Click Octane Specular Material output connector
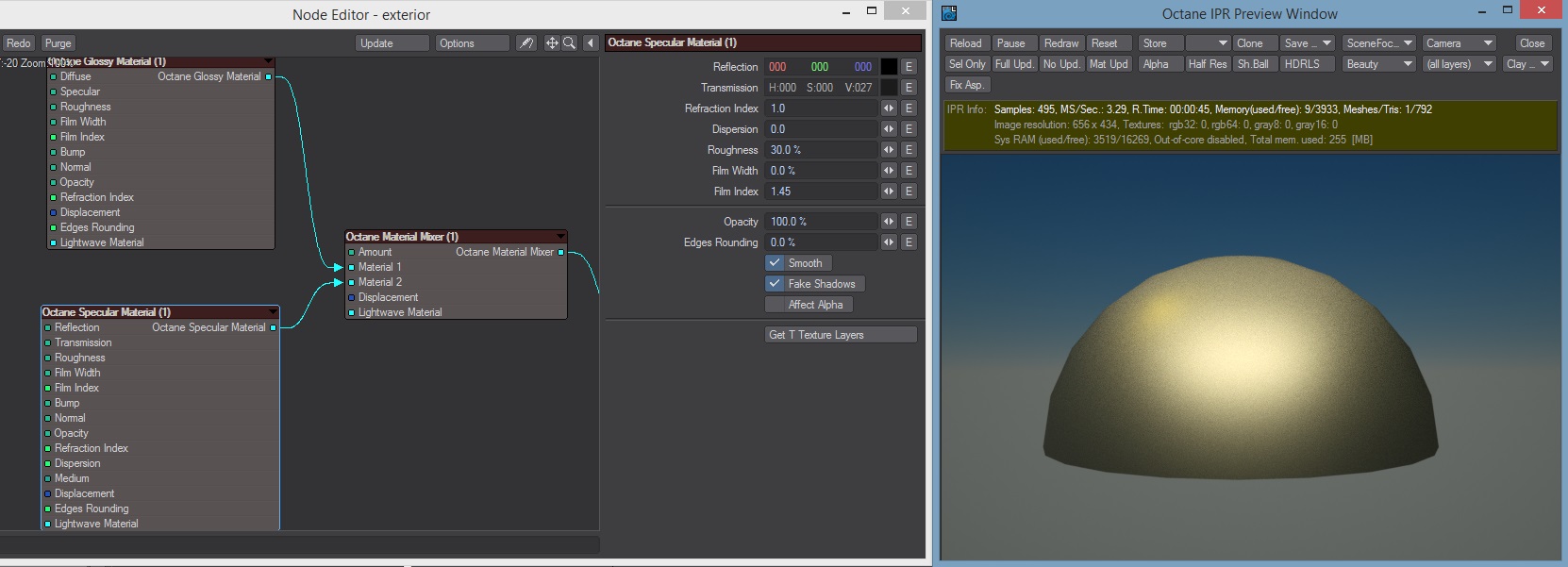The image size is (1568, 567). [x=274, y=327]
